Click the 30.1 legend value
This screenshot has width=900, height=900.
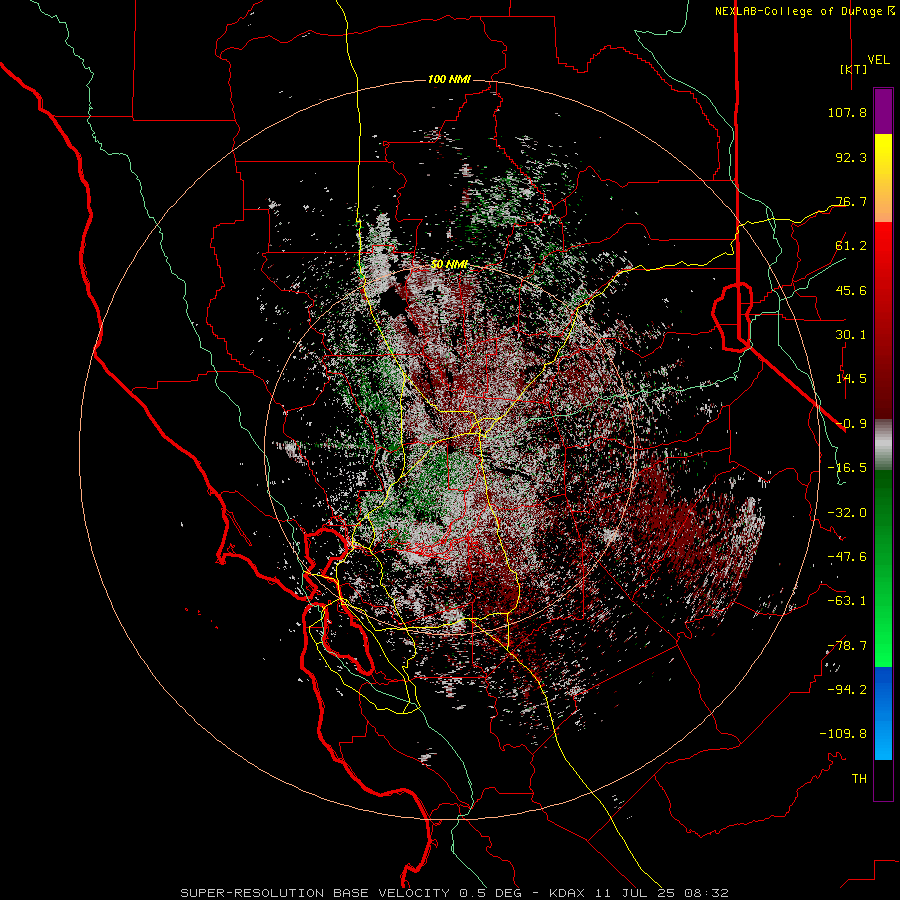point(851,335)
